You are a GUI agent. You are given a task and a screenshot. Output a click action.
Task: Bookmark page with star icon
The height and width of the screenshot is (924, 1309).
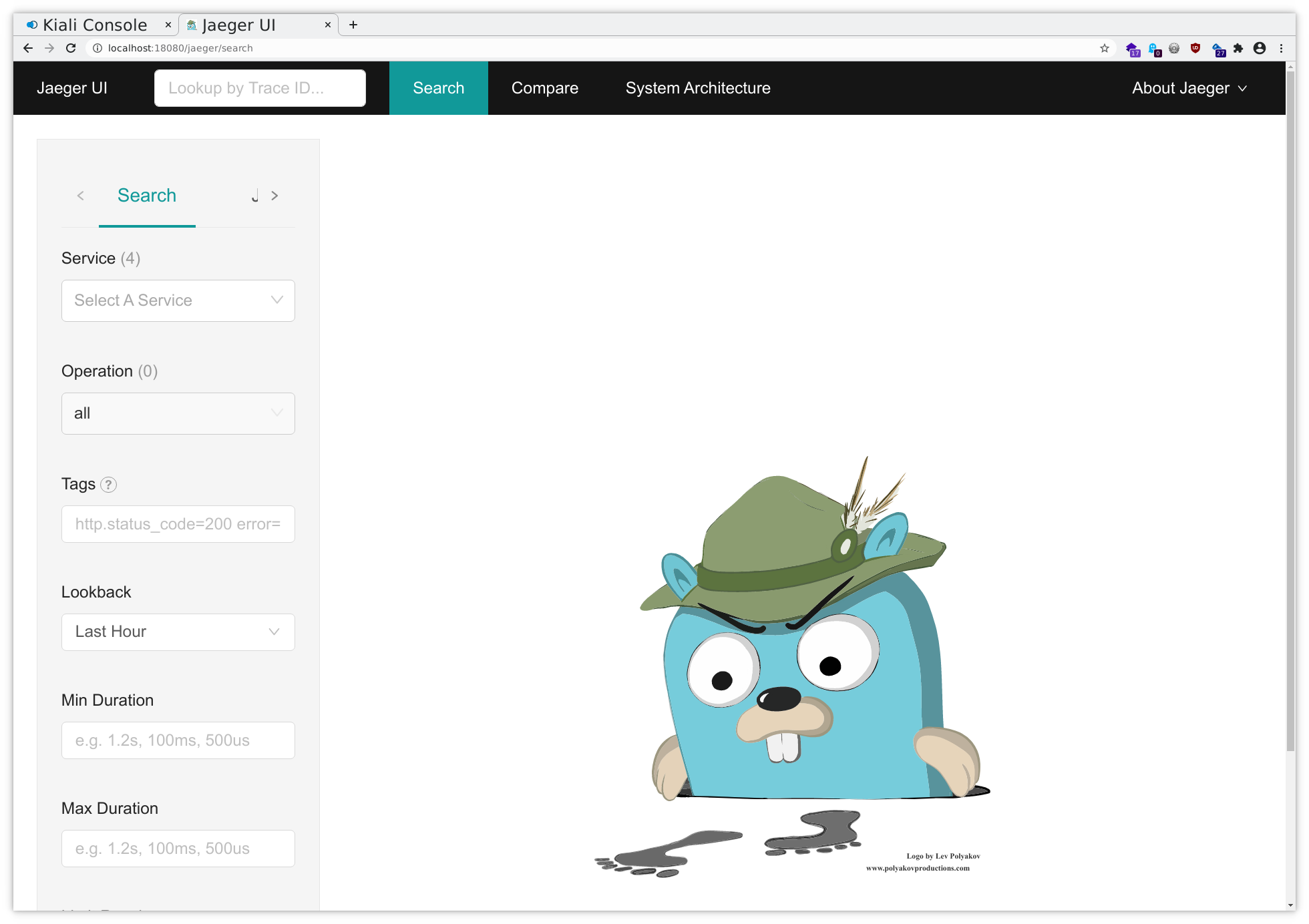click(x=1105, y=48)
